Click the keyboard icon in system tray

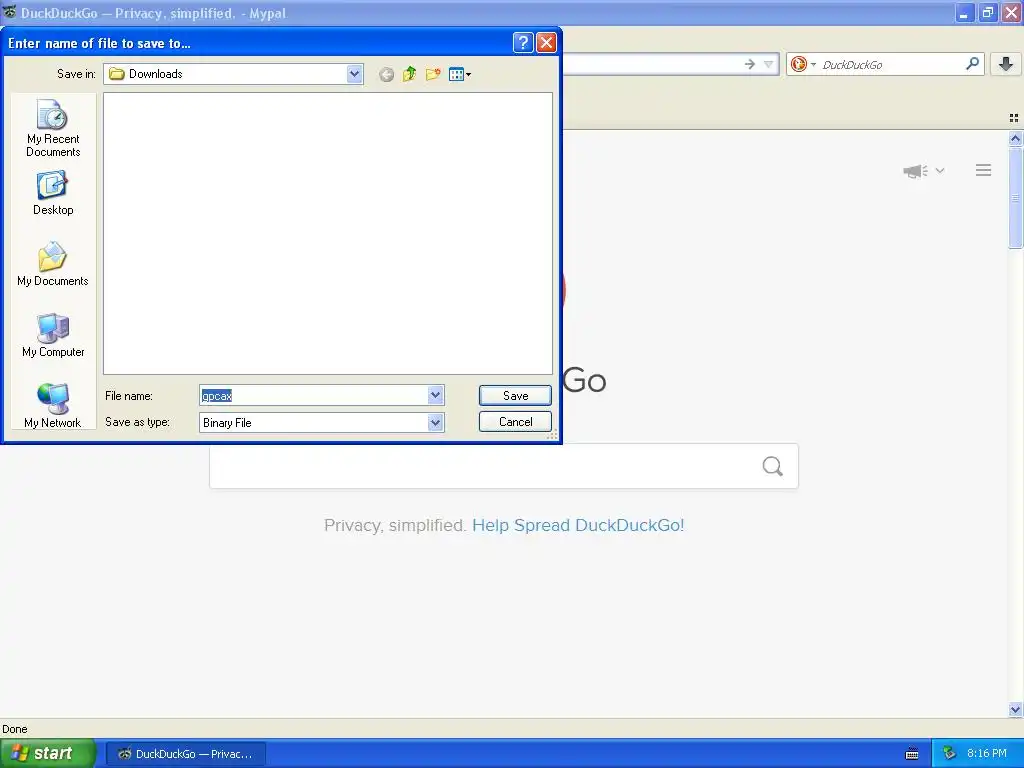912,754
